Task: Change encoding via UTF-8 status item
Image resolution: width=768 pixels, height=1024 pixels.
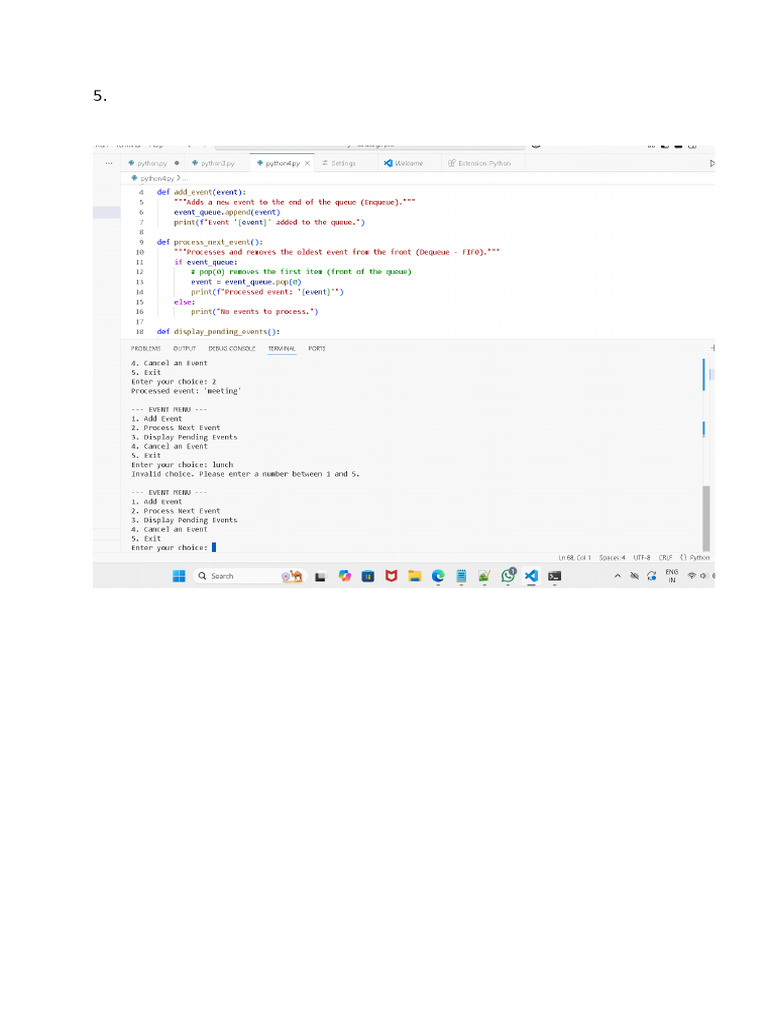Action: 641,558
